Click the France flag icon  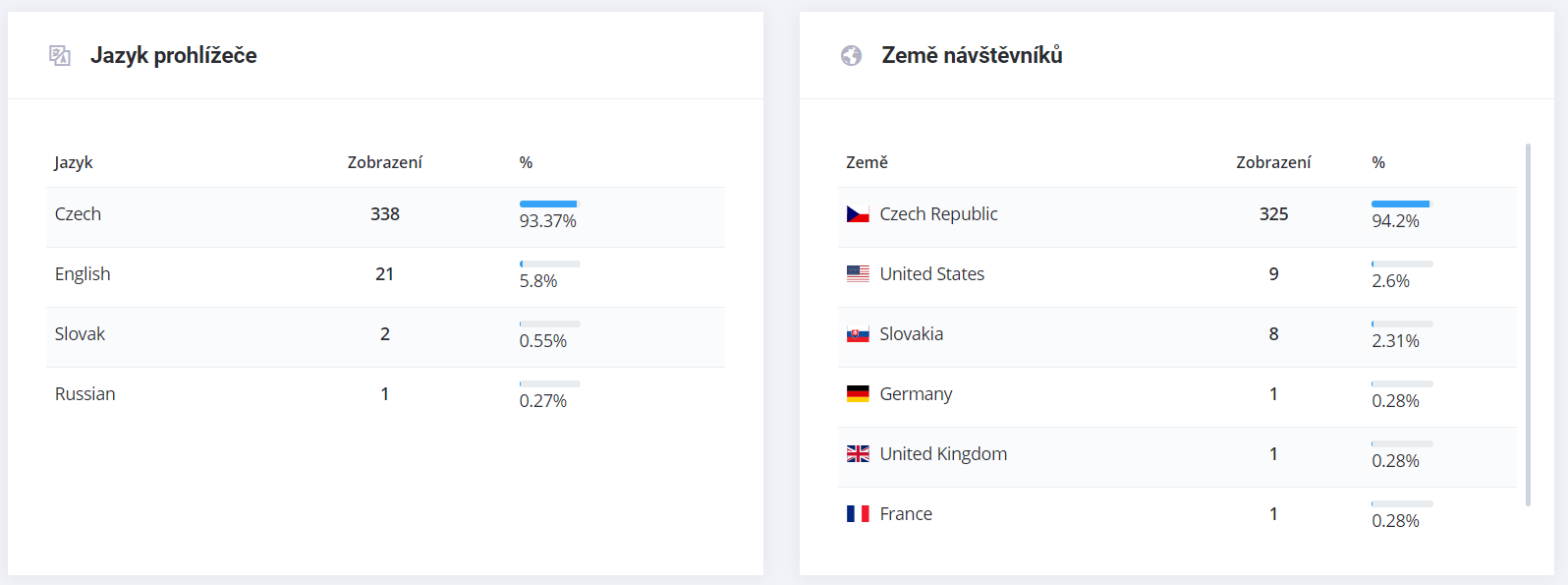[x=858, y=514]
